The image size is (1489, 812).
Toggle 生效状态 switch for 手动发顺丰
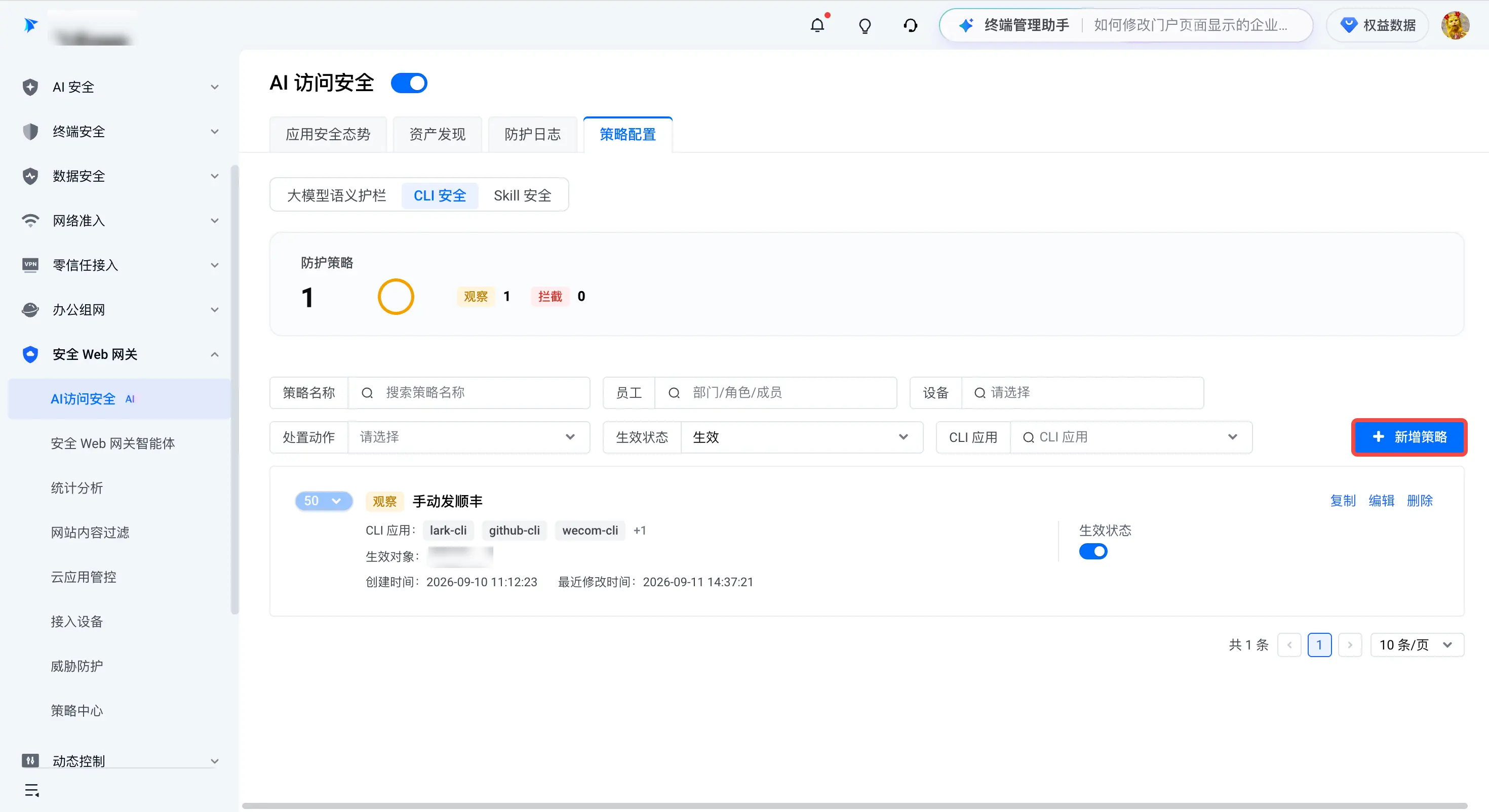coord(1093,551)
